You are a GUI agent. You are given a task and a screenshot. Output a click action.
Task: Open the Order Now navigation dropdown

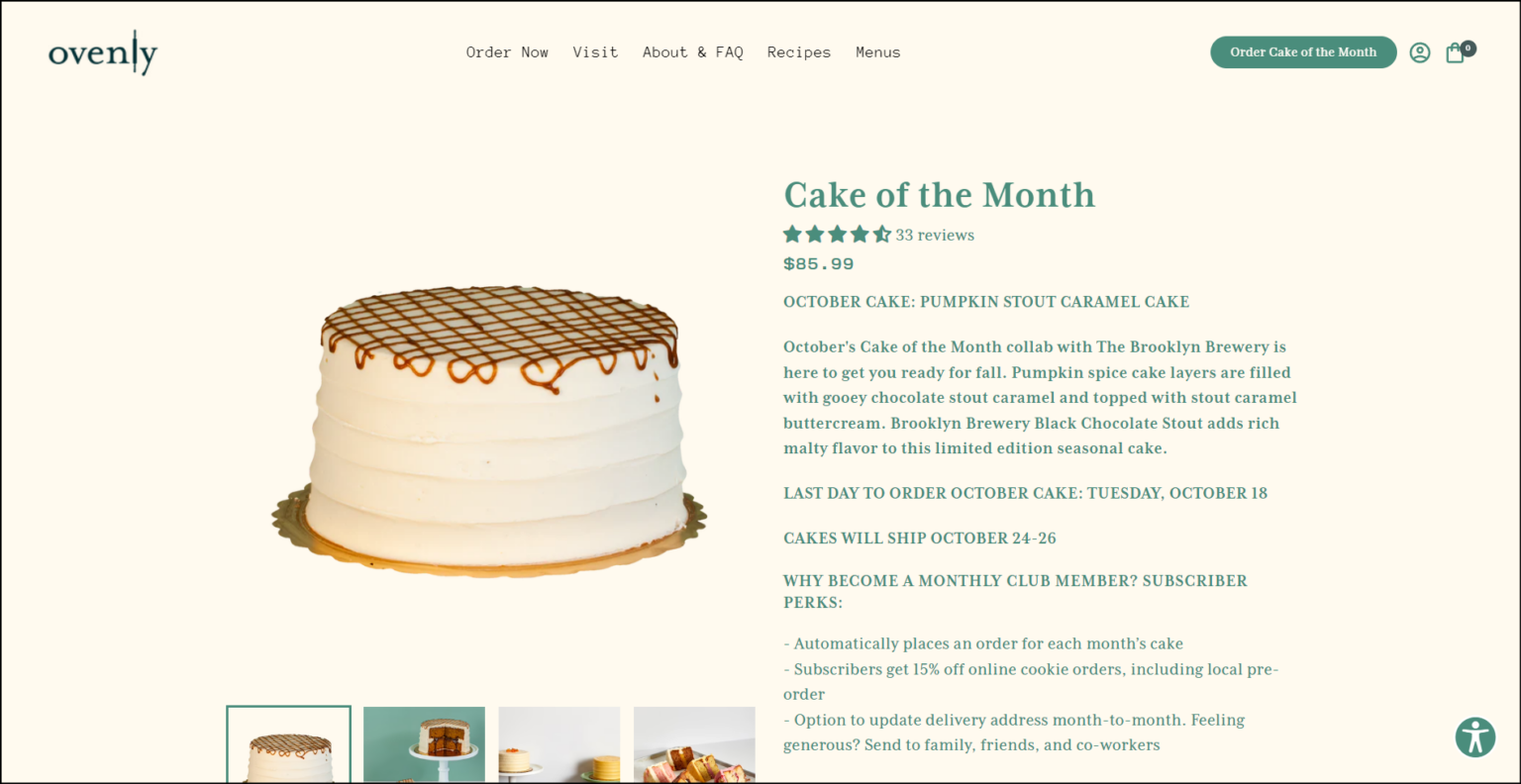[x=507, y=52]
